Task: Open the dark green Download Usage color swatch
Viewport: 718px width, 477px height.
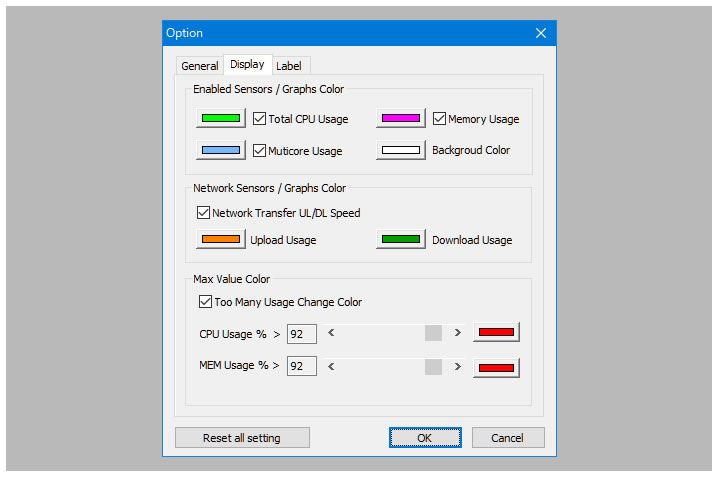Action: 401,240
